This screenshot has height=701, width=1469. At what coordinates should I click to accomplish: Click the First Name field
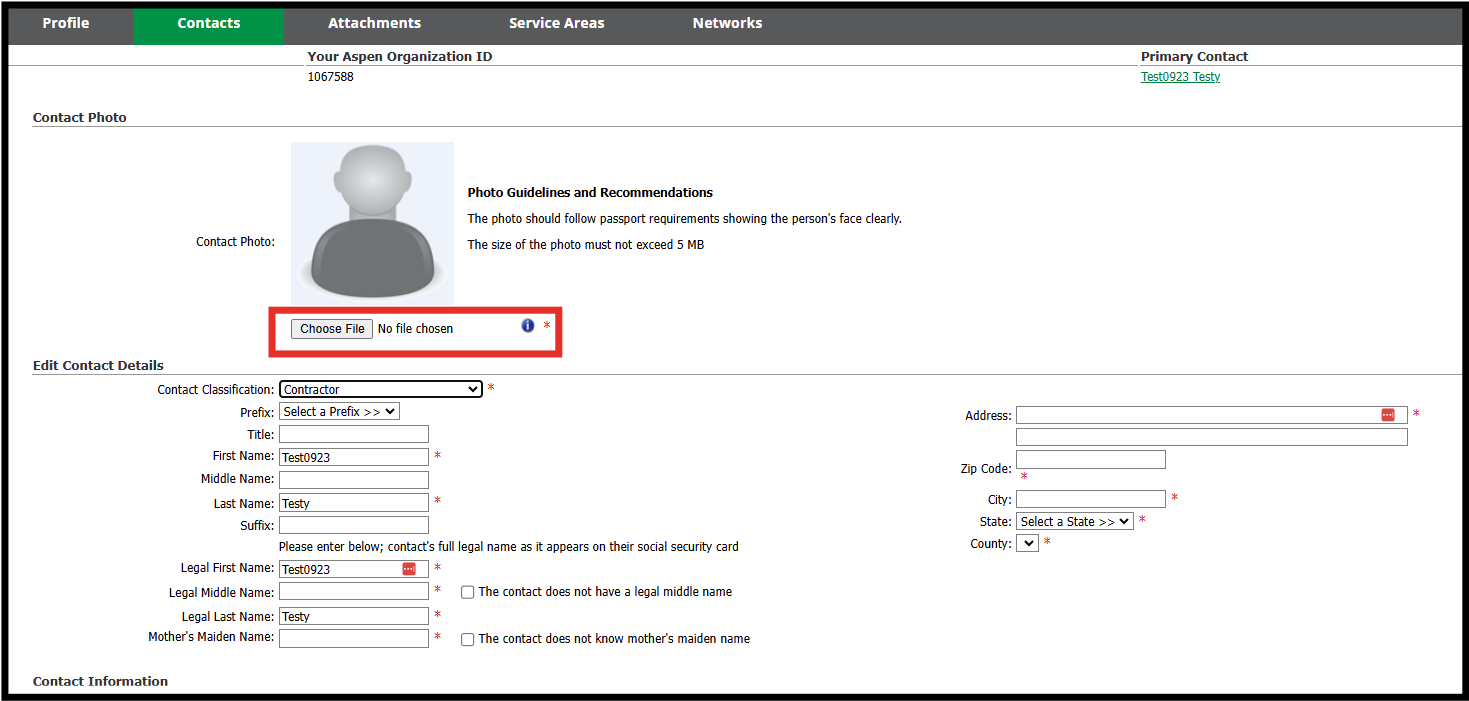pyautogui.click(x=354, y=457)
